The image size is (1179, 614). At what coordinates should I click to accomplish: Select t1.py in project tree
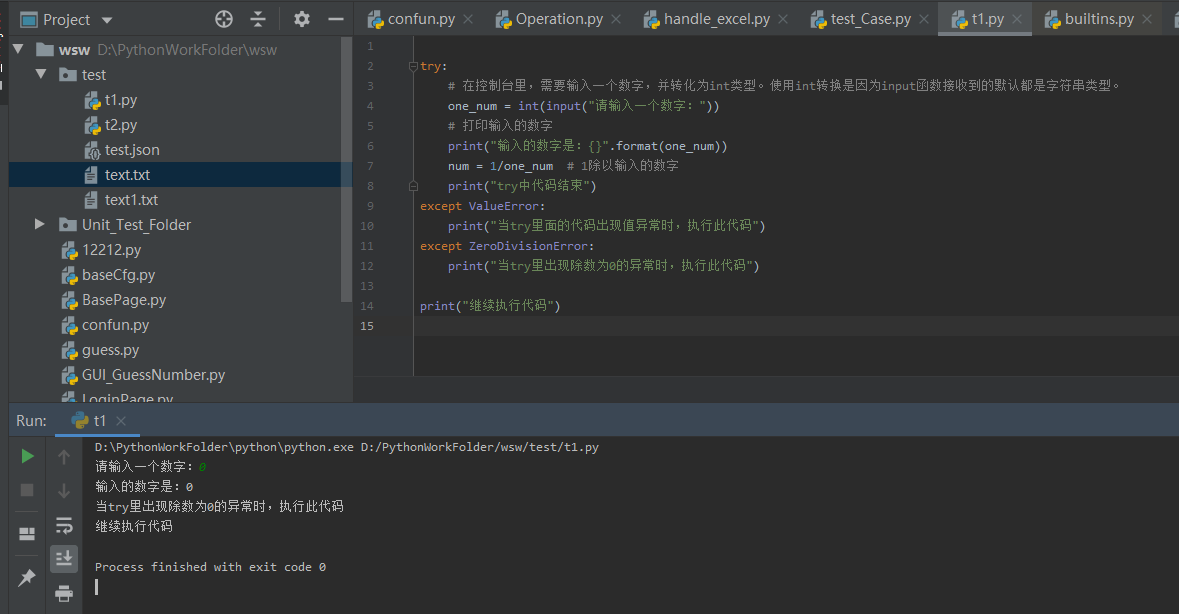(x=120, y=100)
